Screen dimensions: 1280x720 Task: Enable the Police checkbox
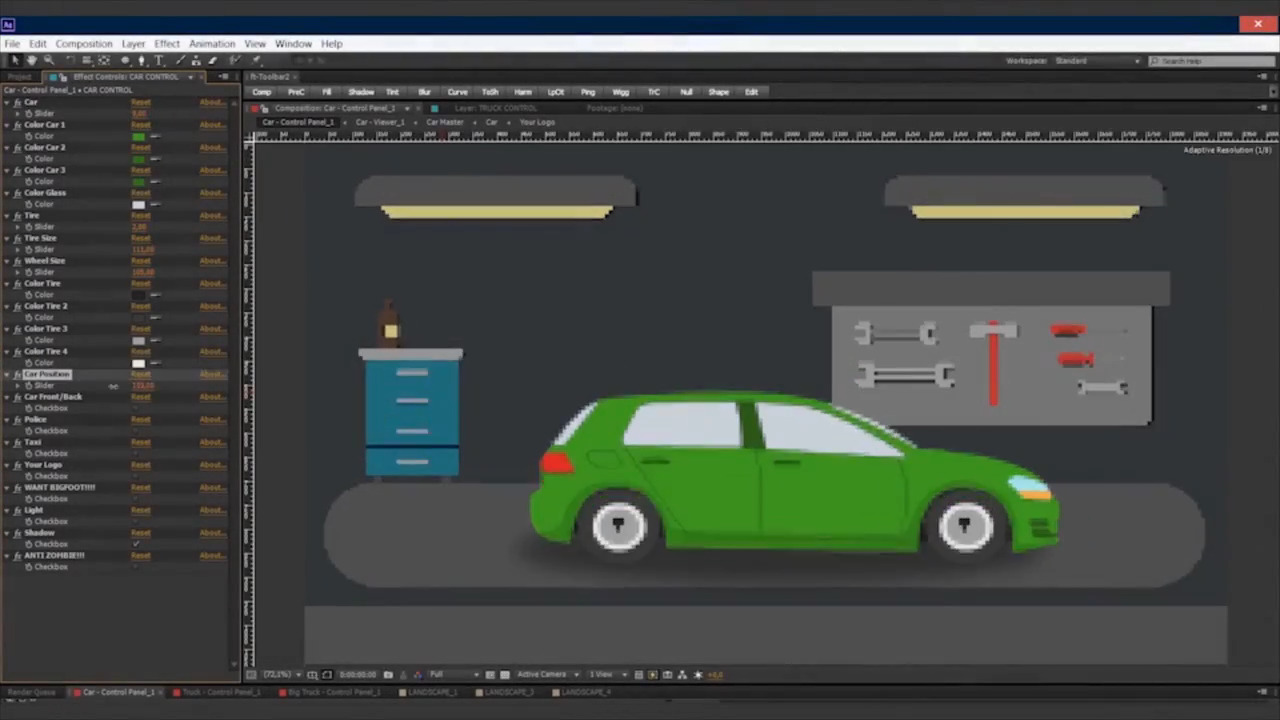(x=138, y=431)
